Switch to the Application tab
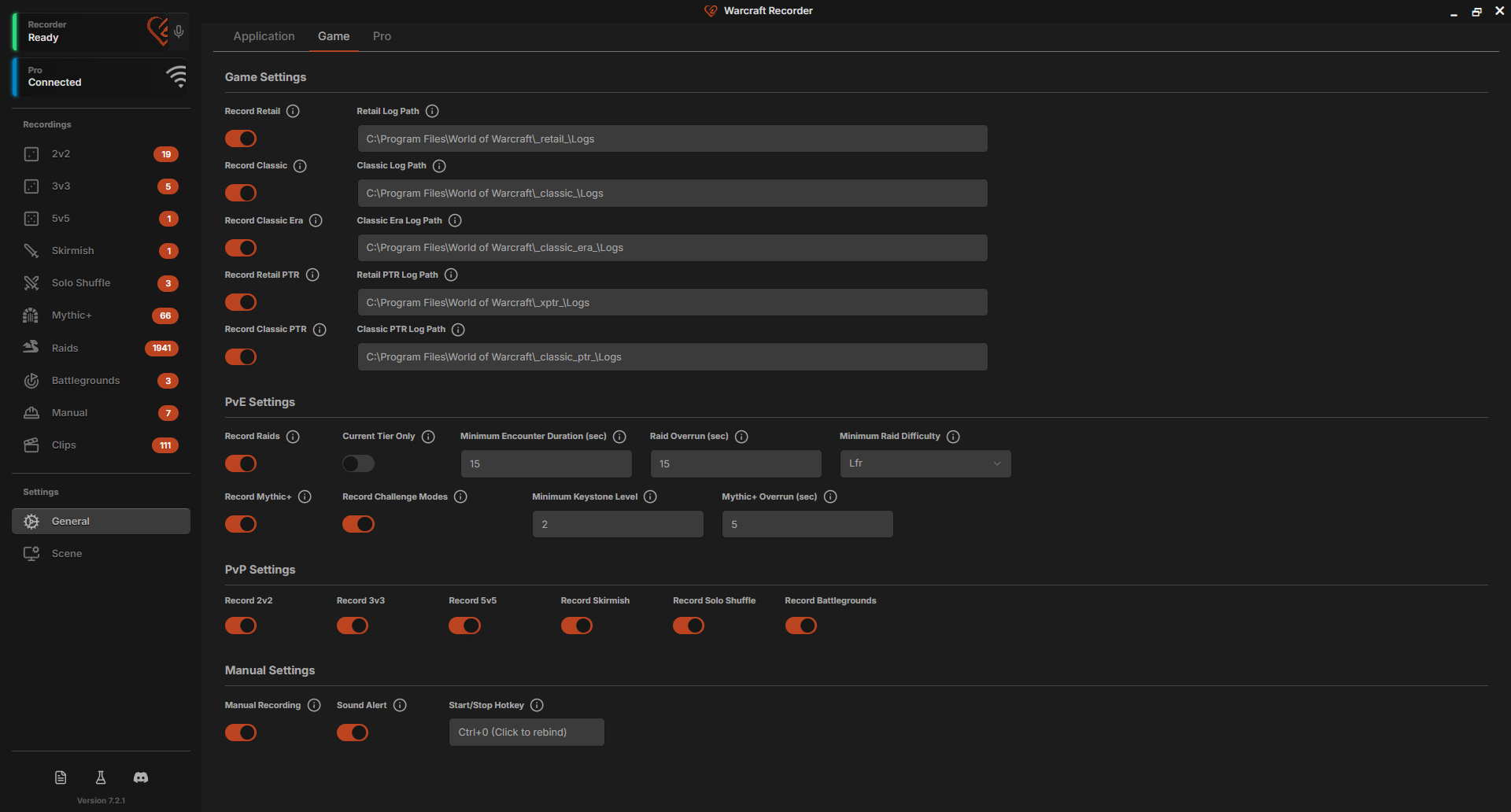The width and height of the screenshot is (1511, 812). 264,36
